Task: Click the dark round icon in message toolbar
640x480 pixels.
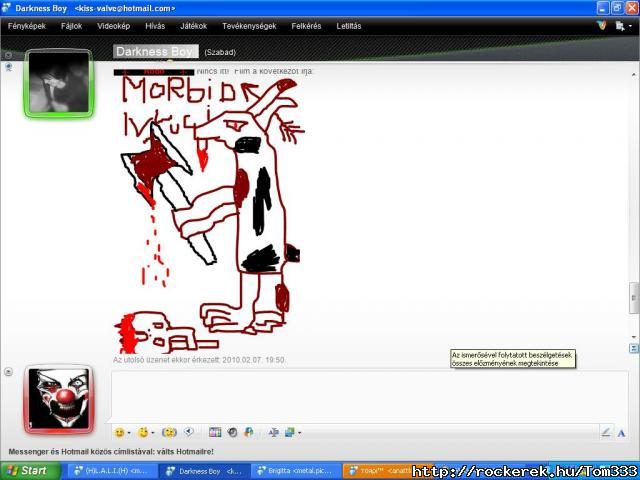Action: 233,432
